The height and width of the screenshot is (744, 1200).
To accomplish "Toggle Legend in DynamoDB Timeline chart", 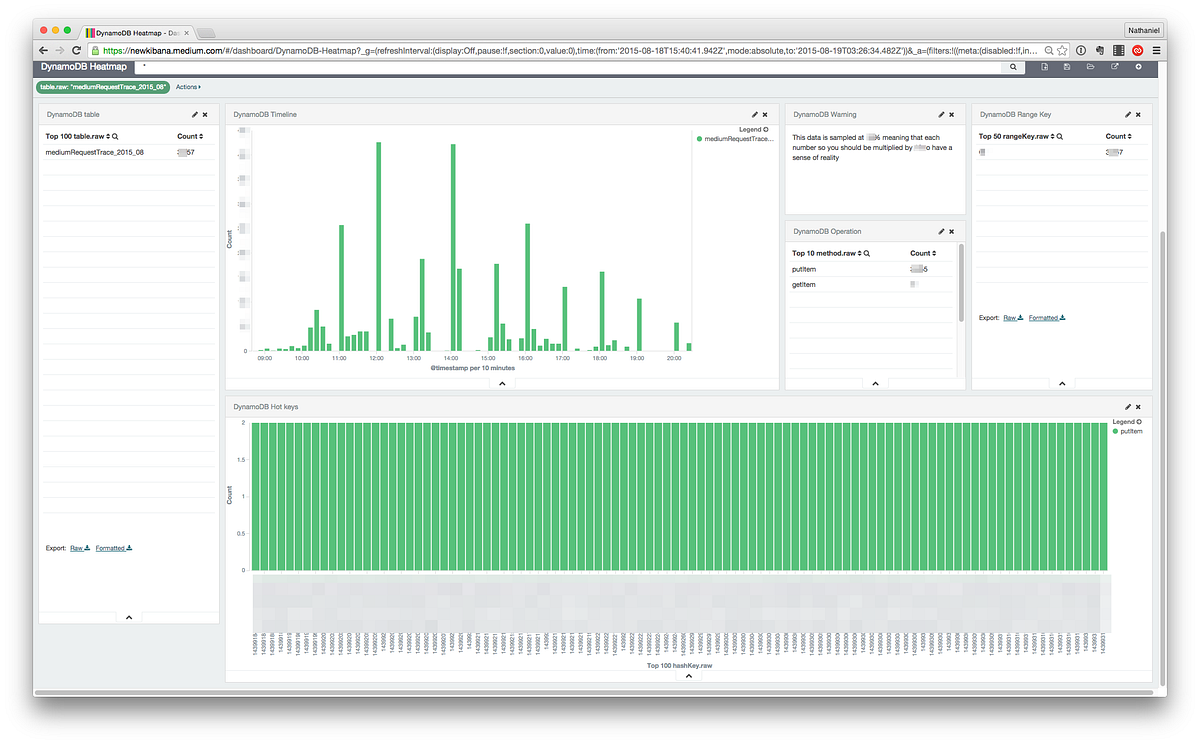I will tap(753, 129).
